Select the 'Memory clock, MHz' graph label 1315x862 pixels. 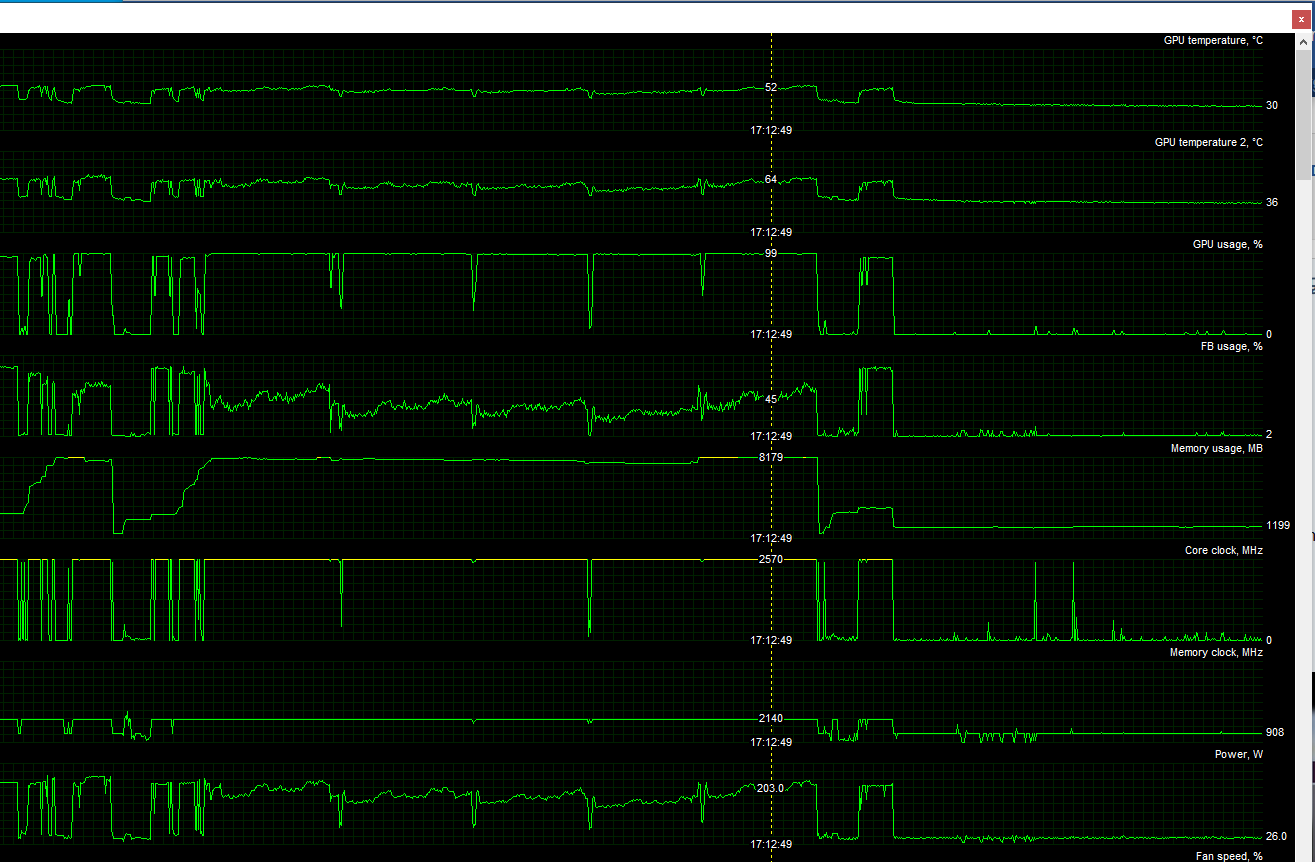pyautogui.click(x=1216, y=653)
